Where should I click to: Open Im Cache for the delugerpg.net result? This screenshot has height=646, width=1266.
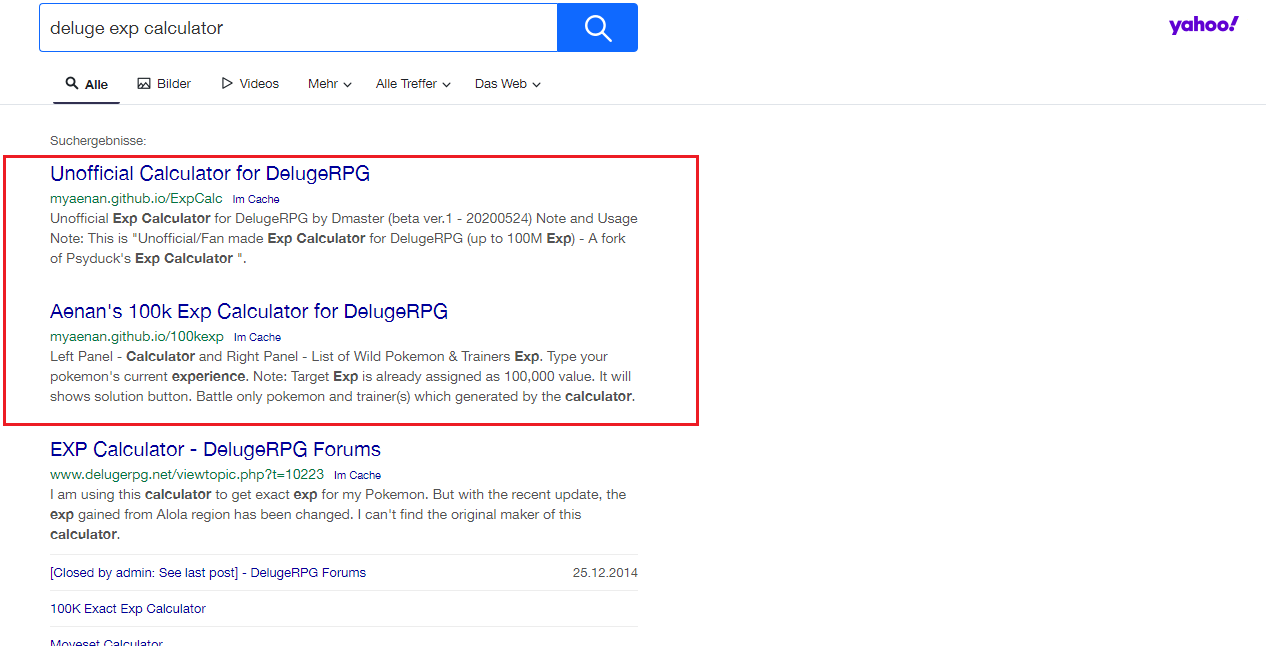coord(357,475)
